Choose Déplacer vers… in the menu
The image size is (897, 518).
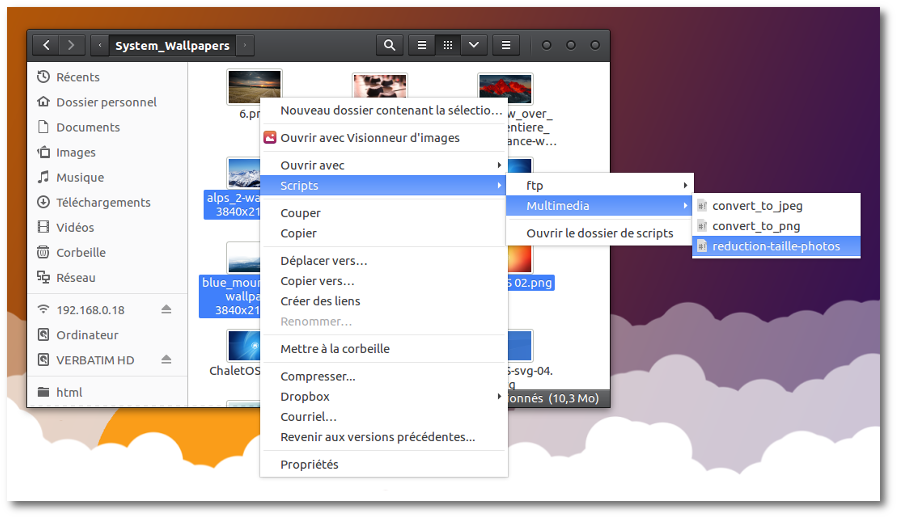coord(384,261)
